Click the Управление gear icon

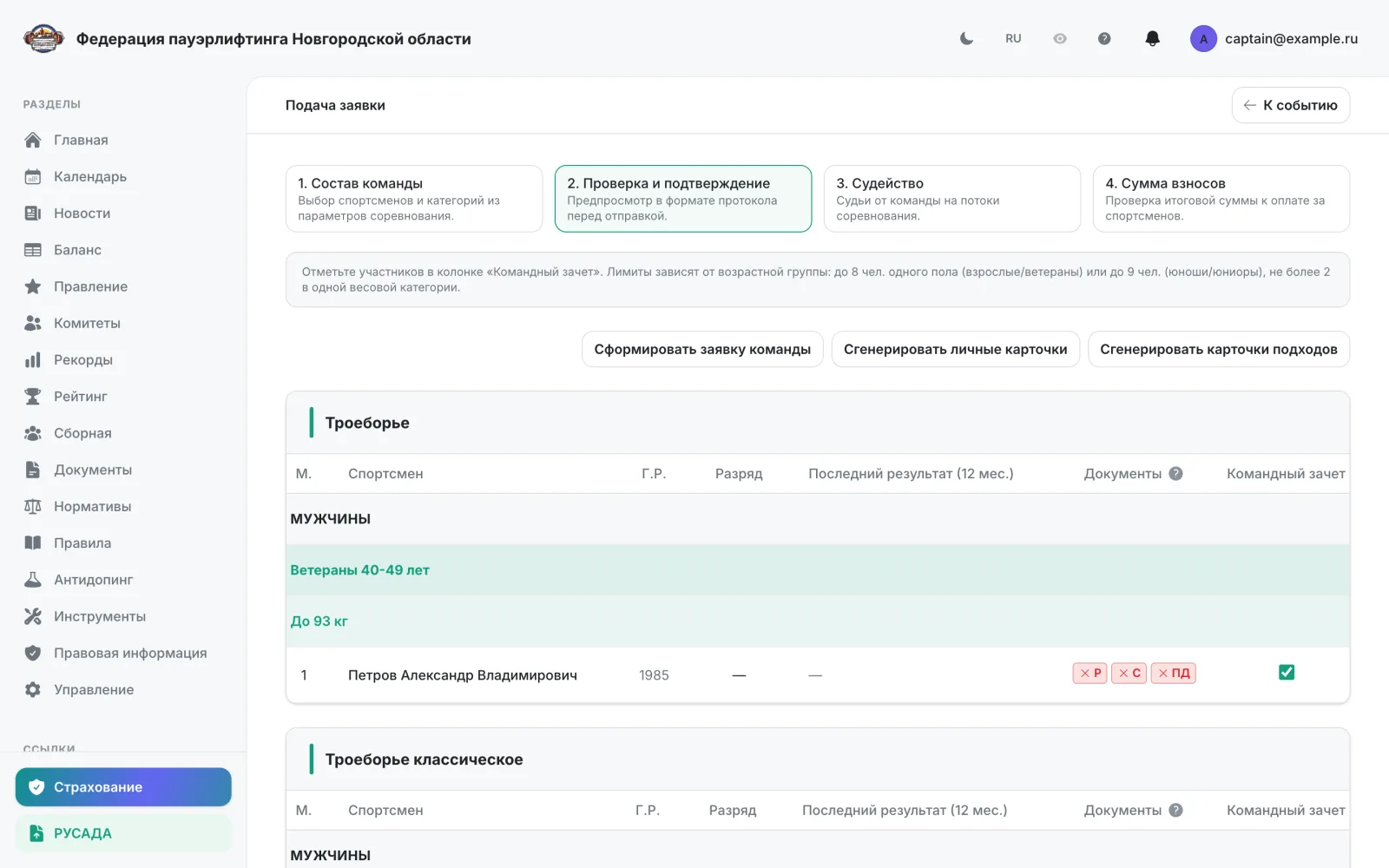click(33, 689)
